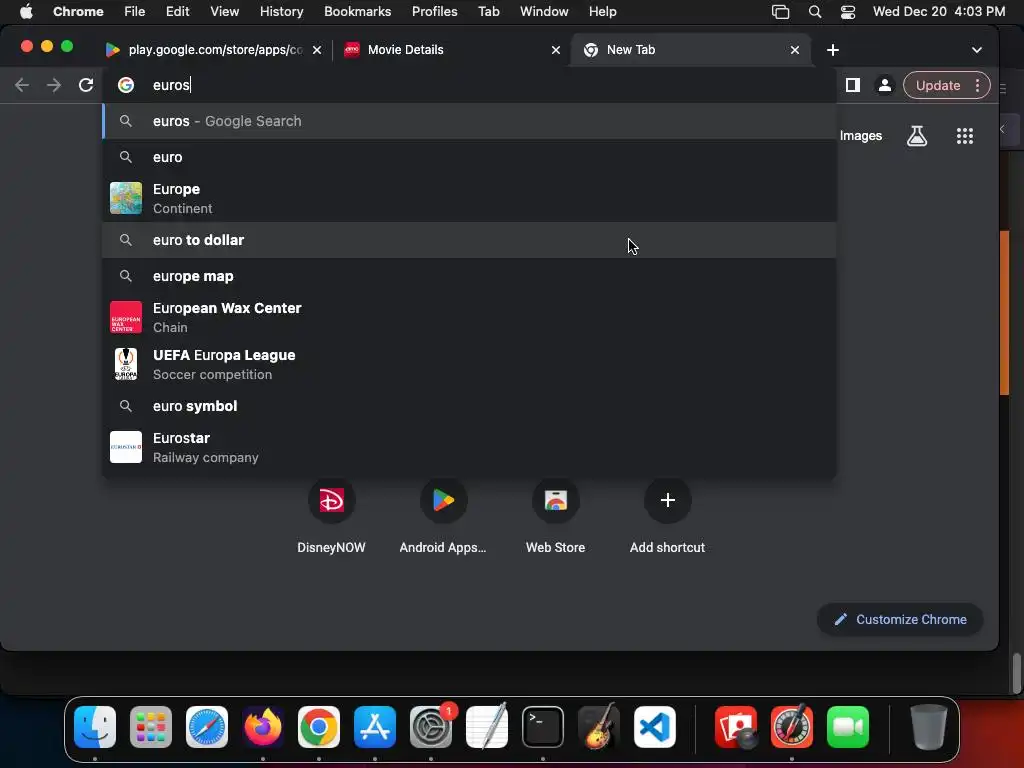The width and height of the screenshot is (1024, 768).
Task: Reload the page with the refresh icon
Action: pyautogui.click(x=86, y=85)
